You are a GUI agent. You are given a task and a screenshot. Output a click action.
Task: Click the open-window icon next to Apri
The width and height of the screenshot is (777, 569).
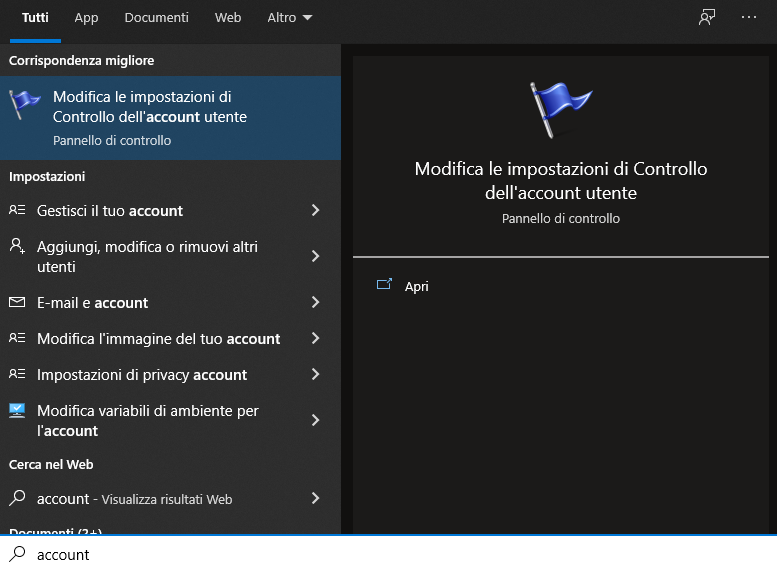(x=384, y=284)
